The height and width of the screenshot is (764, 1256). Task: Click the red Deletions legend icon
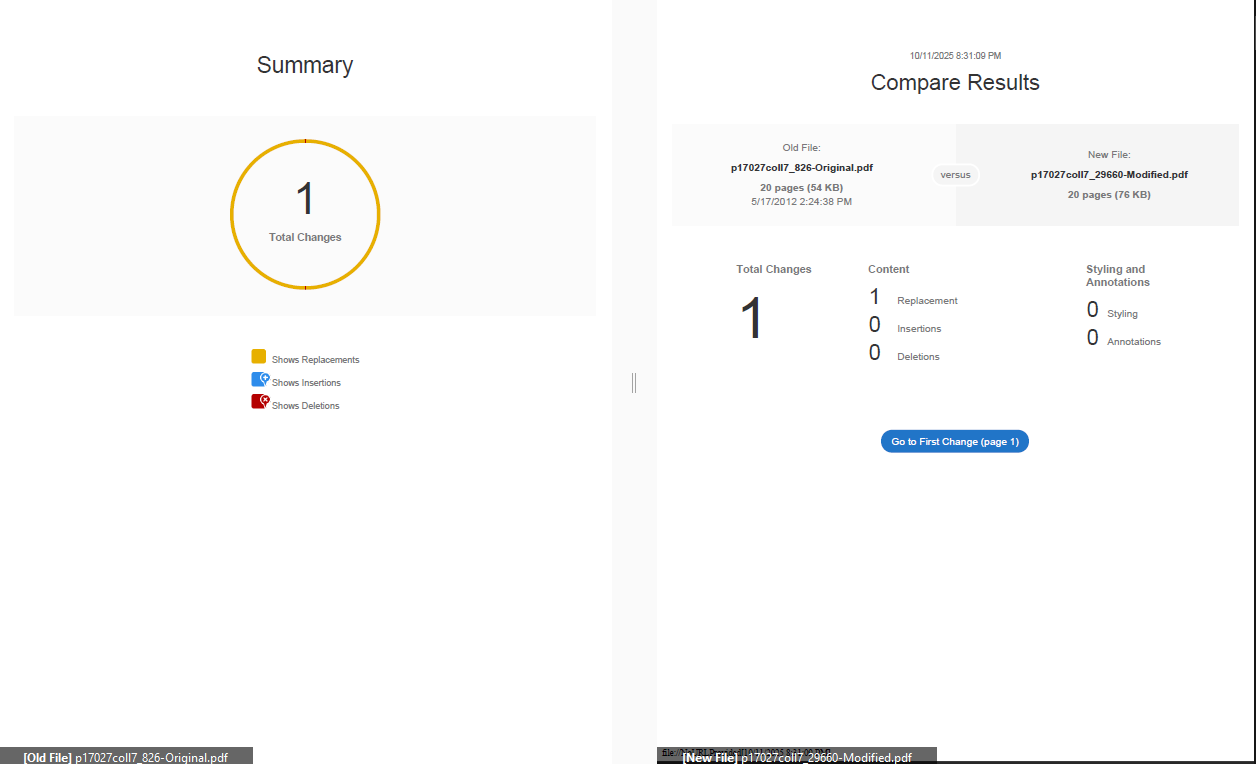point(259,402)
